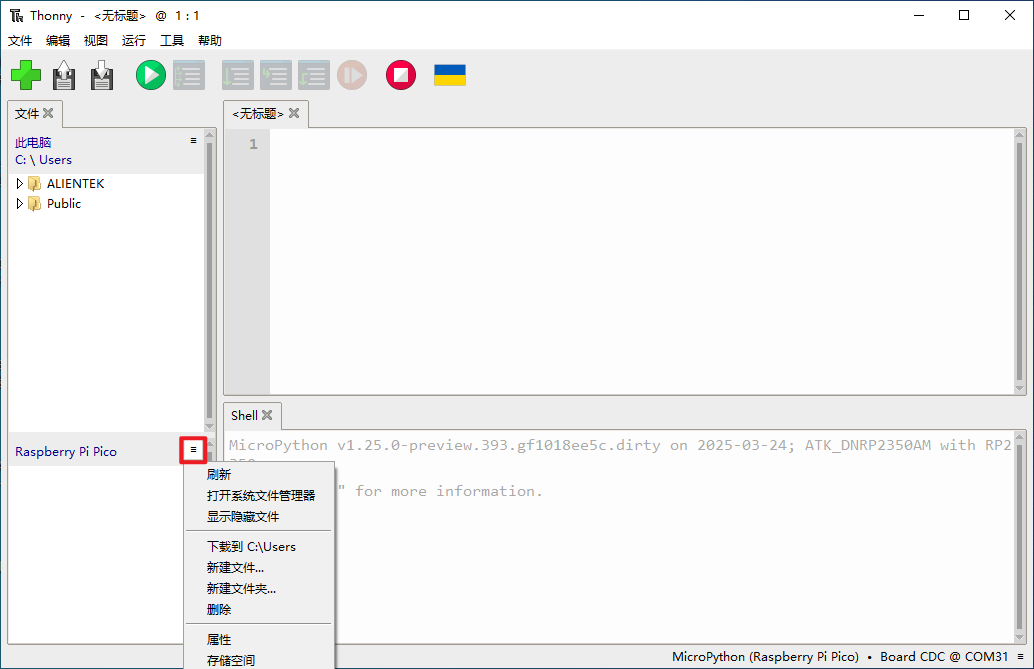Screen dimensions: 1034x669
Task: Save the file using the toolbar Save icon
Action: [102, 75]
